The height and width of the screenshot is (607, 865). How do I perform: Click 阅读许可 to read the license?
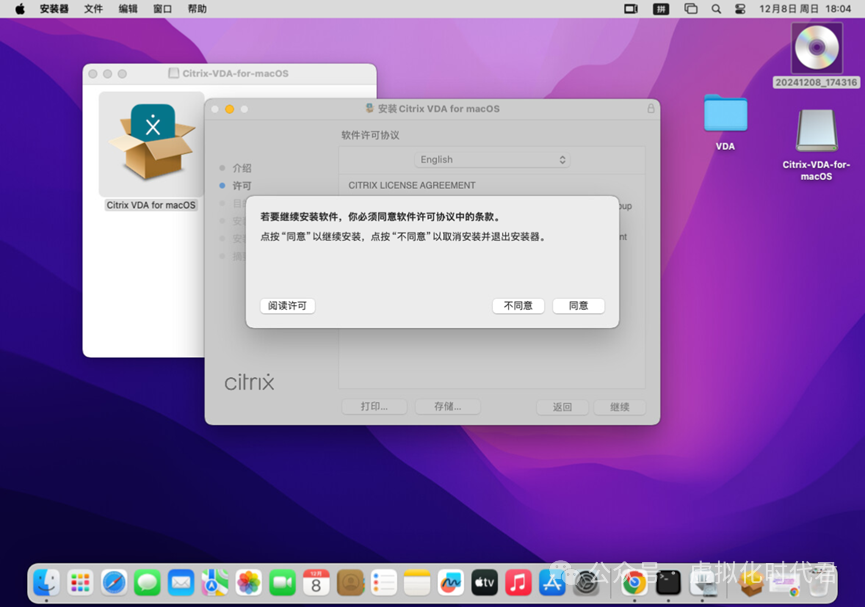coord(290,306)
